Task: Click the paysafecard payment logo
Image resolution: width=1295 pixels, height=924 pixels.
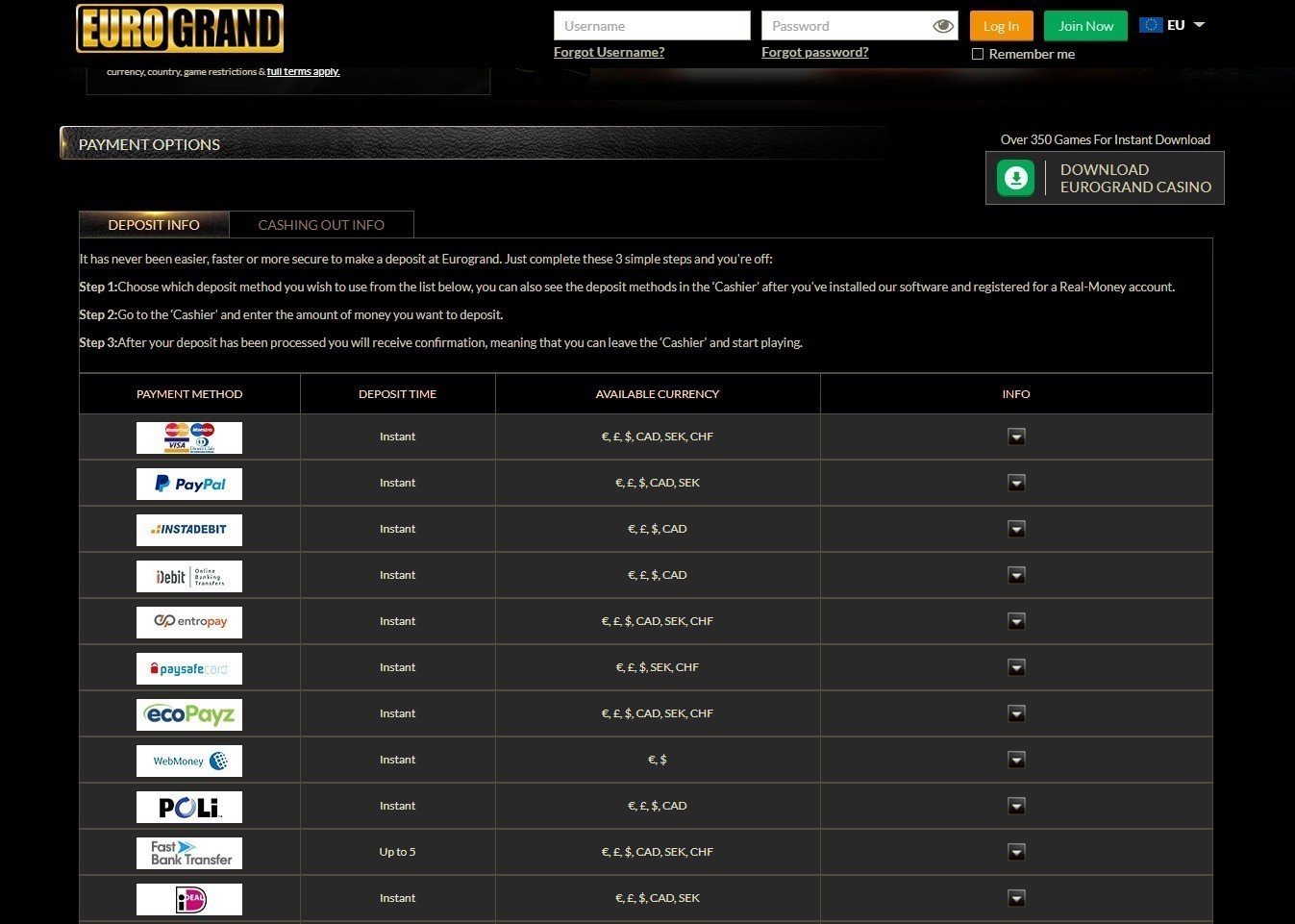Action: pyautogui.click(x=188, y=667)
